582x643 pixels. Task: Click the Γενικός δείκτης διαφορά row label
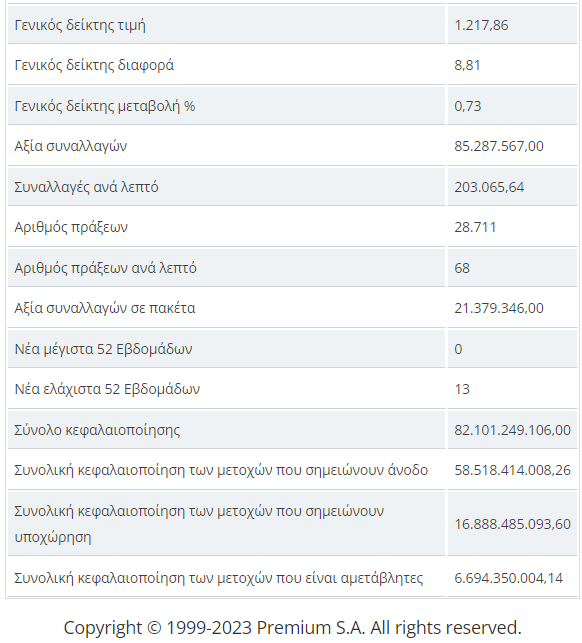(94, 65)
